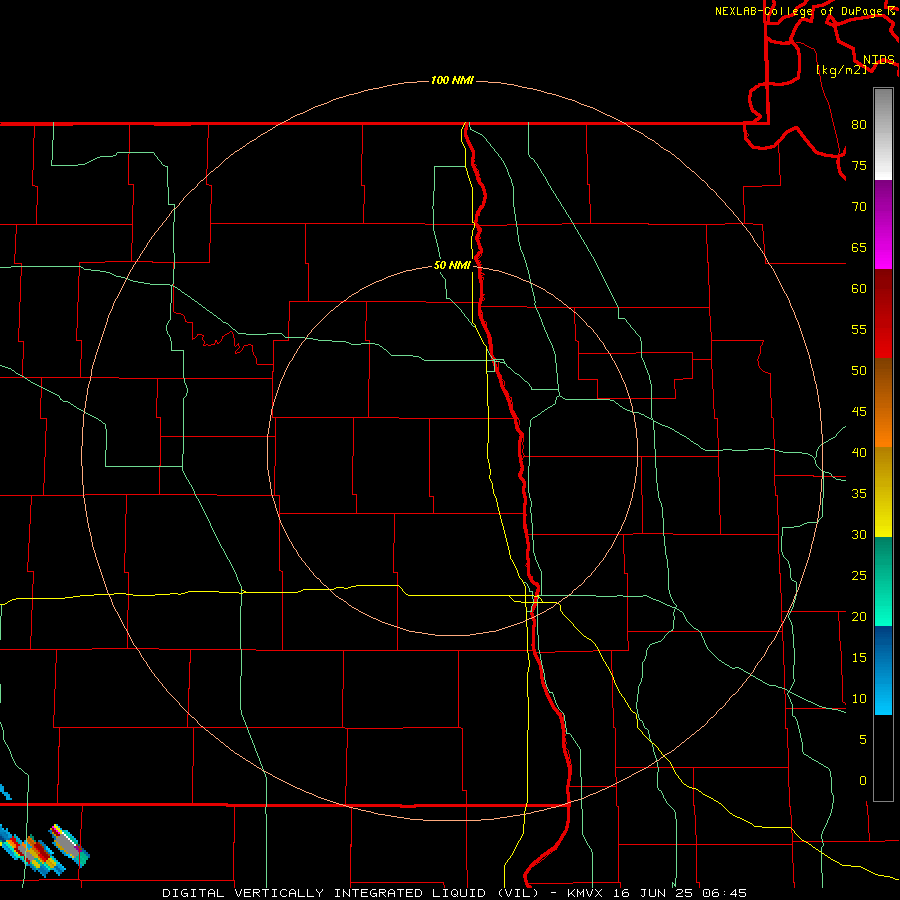Click the 40 value on the color scale

pos(859,452)
